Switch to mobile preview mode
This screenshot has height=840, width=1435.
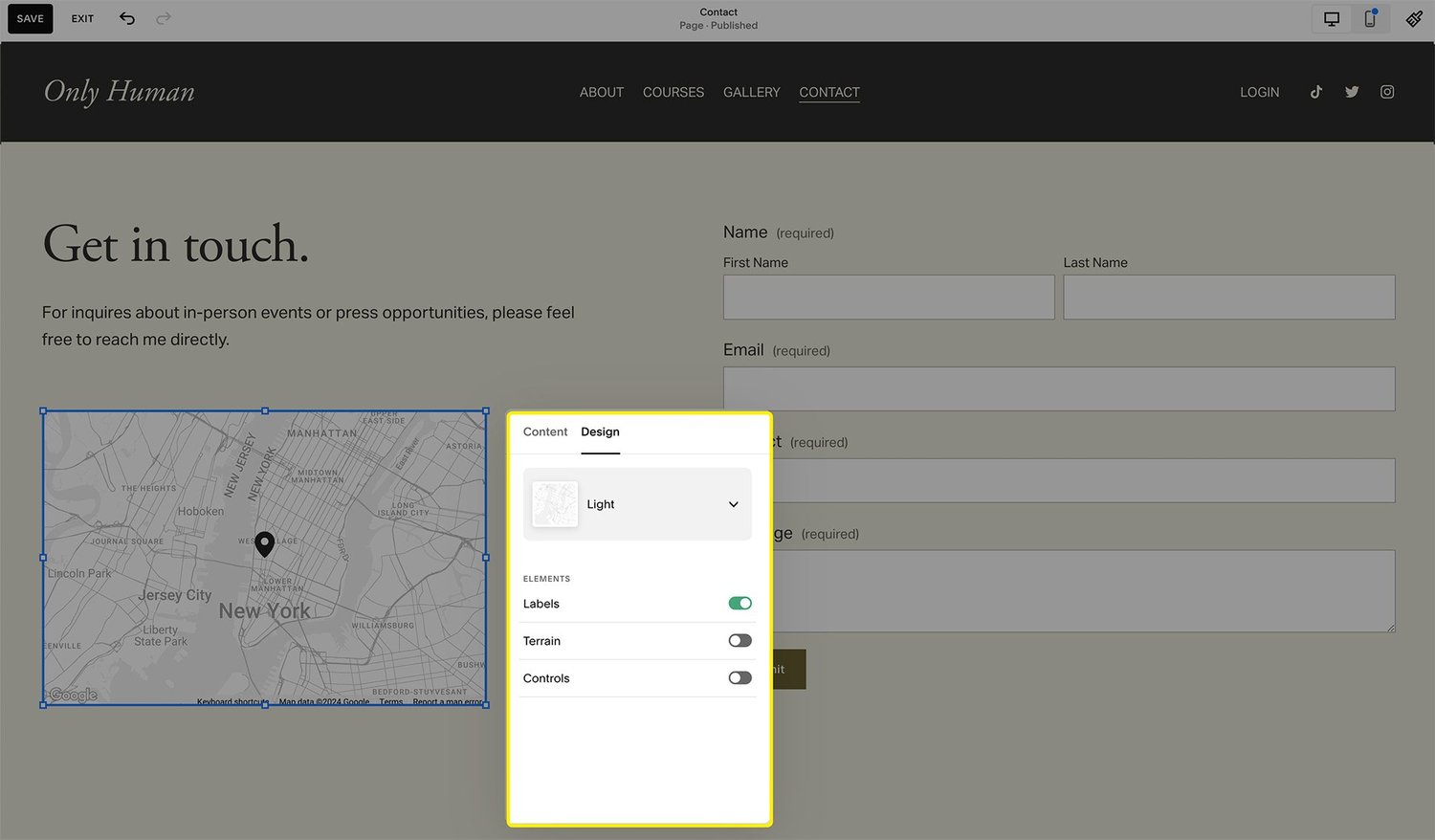[1370, 18]
